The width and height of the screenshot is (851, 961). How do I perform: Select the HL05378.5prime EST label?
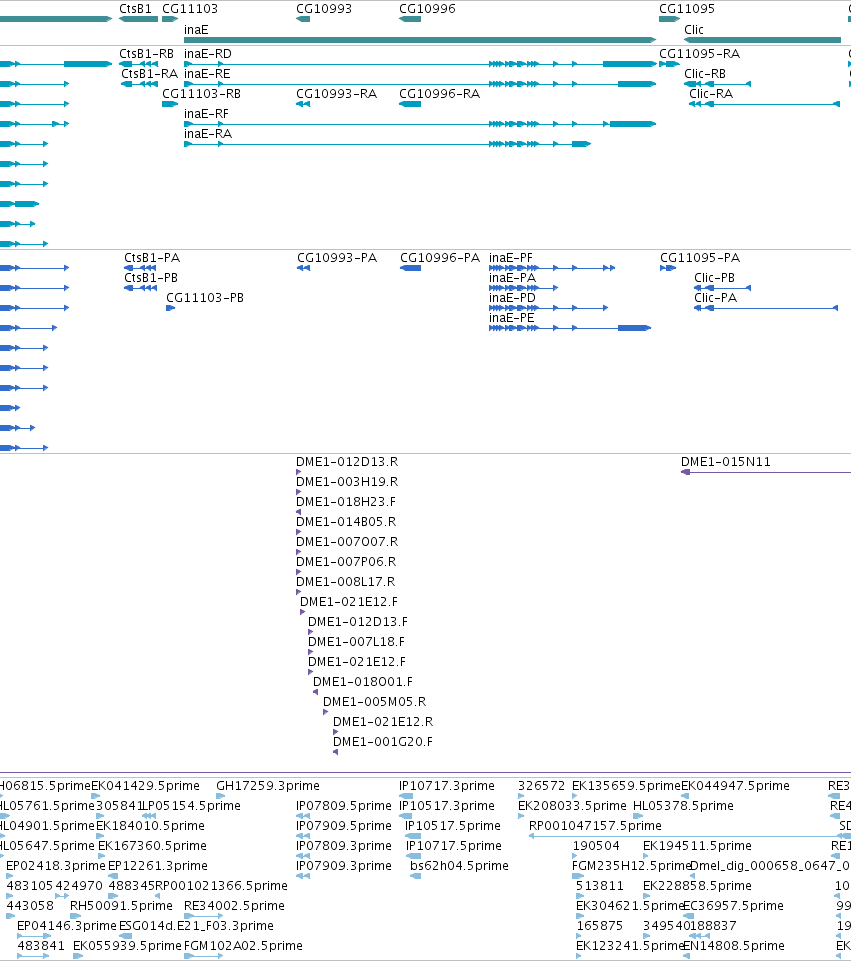(x=683, y=806)
